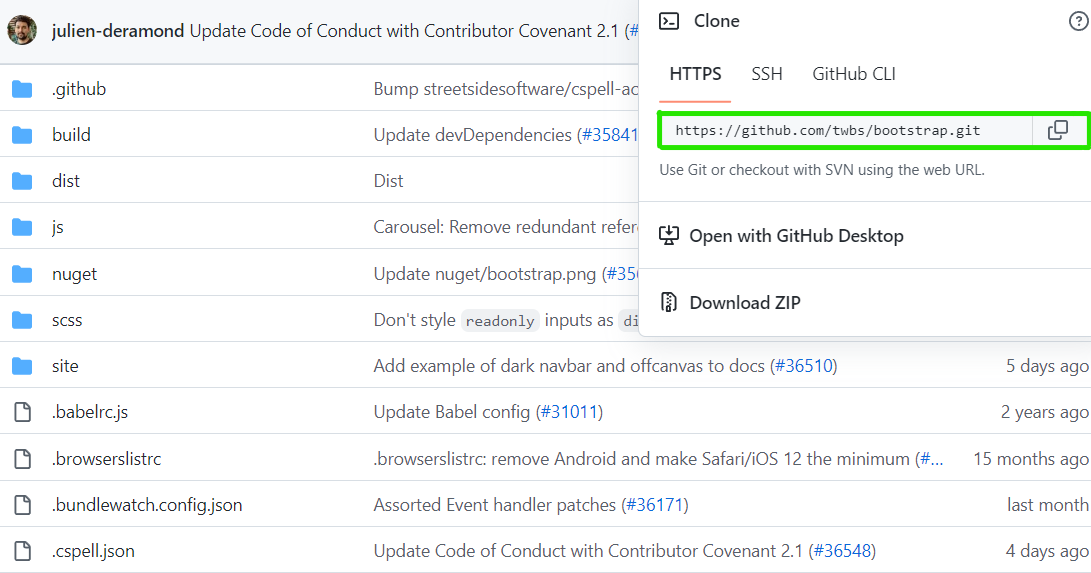Open the 'Update nuget/bootstrap.png' commit message

point(484,274)
